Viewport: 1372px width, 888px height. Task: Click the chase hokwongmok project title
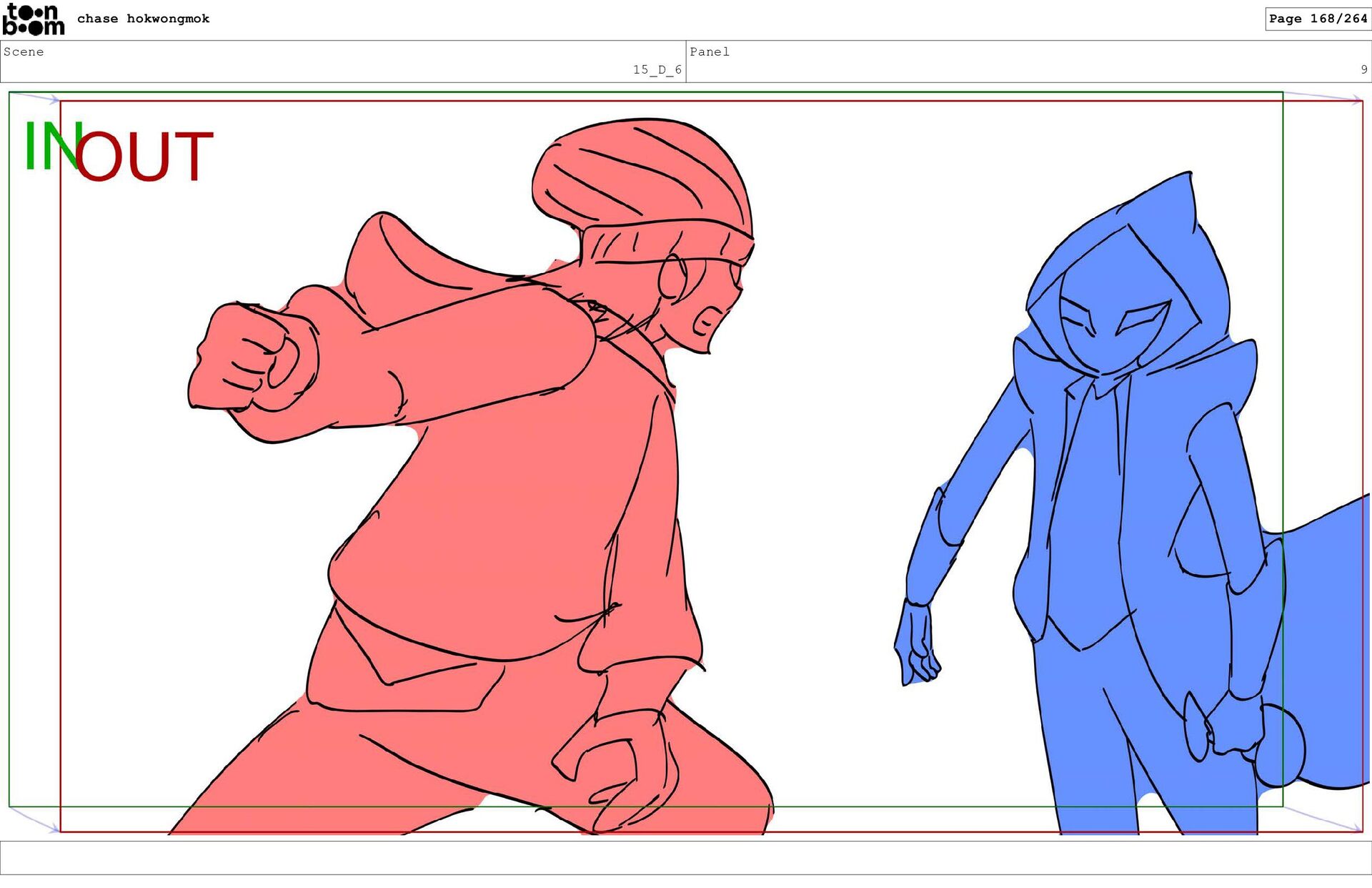click(143, 19)
